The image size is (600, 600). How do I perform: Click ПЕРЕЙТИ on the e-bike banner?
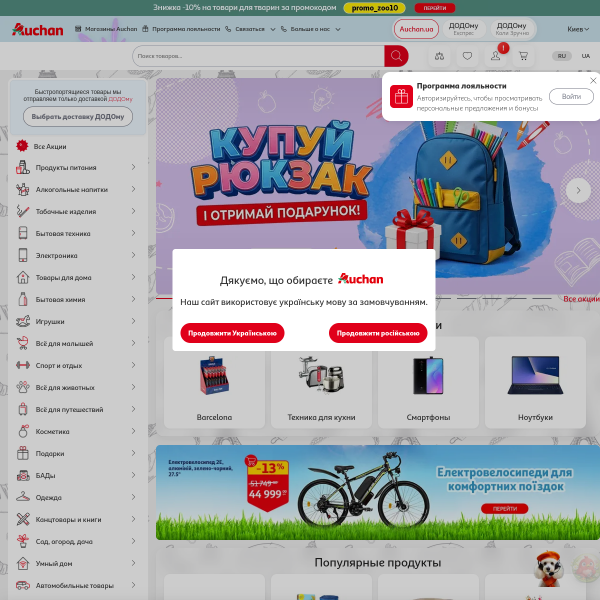[x=504, y=509]
